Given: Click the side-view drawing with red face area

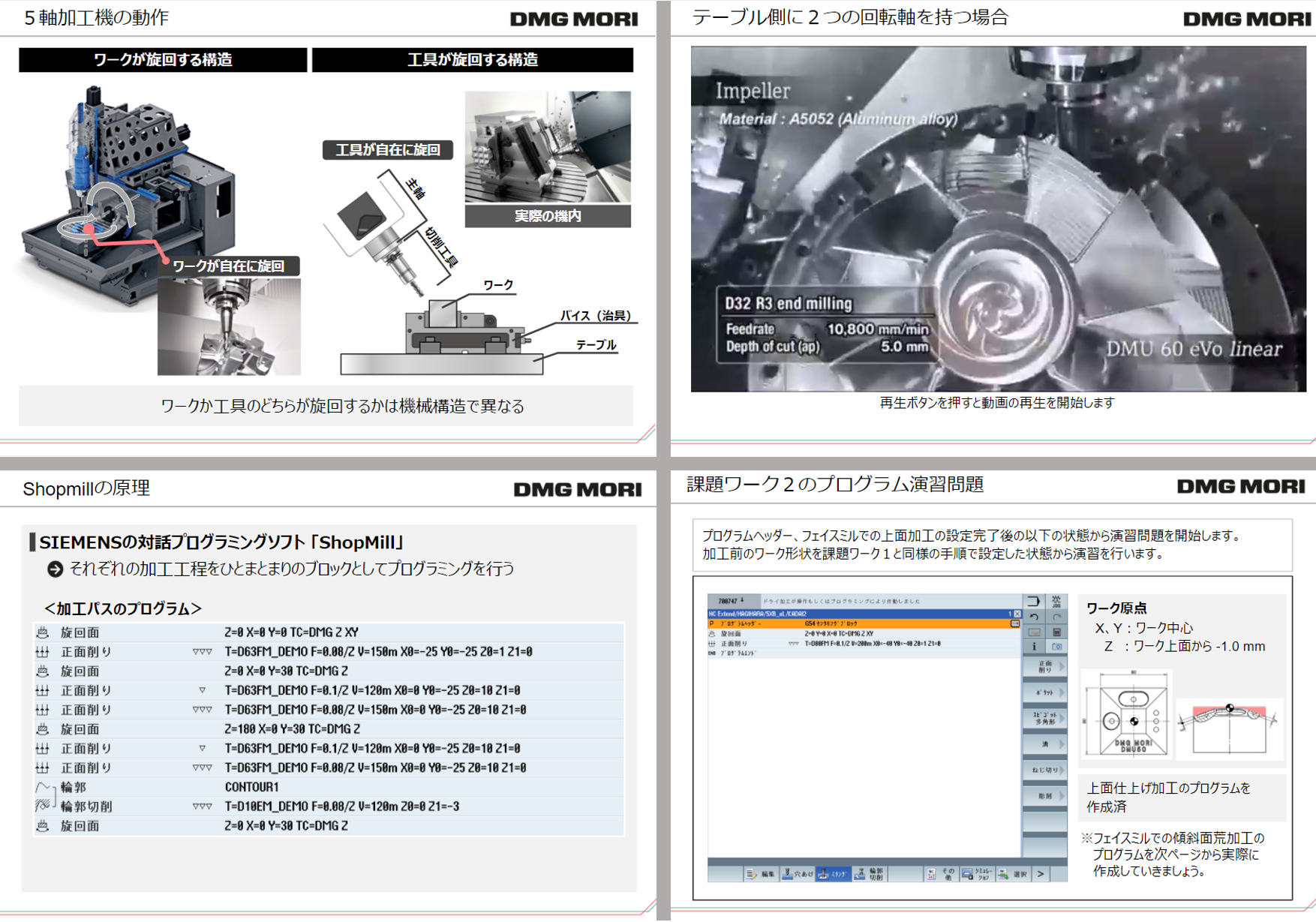Looking at the screenshot, I should click(1230, 728).
